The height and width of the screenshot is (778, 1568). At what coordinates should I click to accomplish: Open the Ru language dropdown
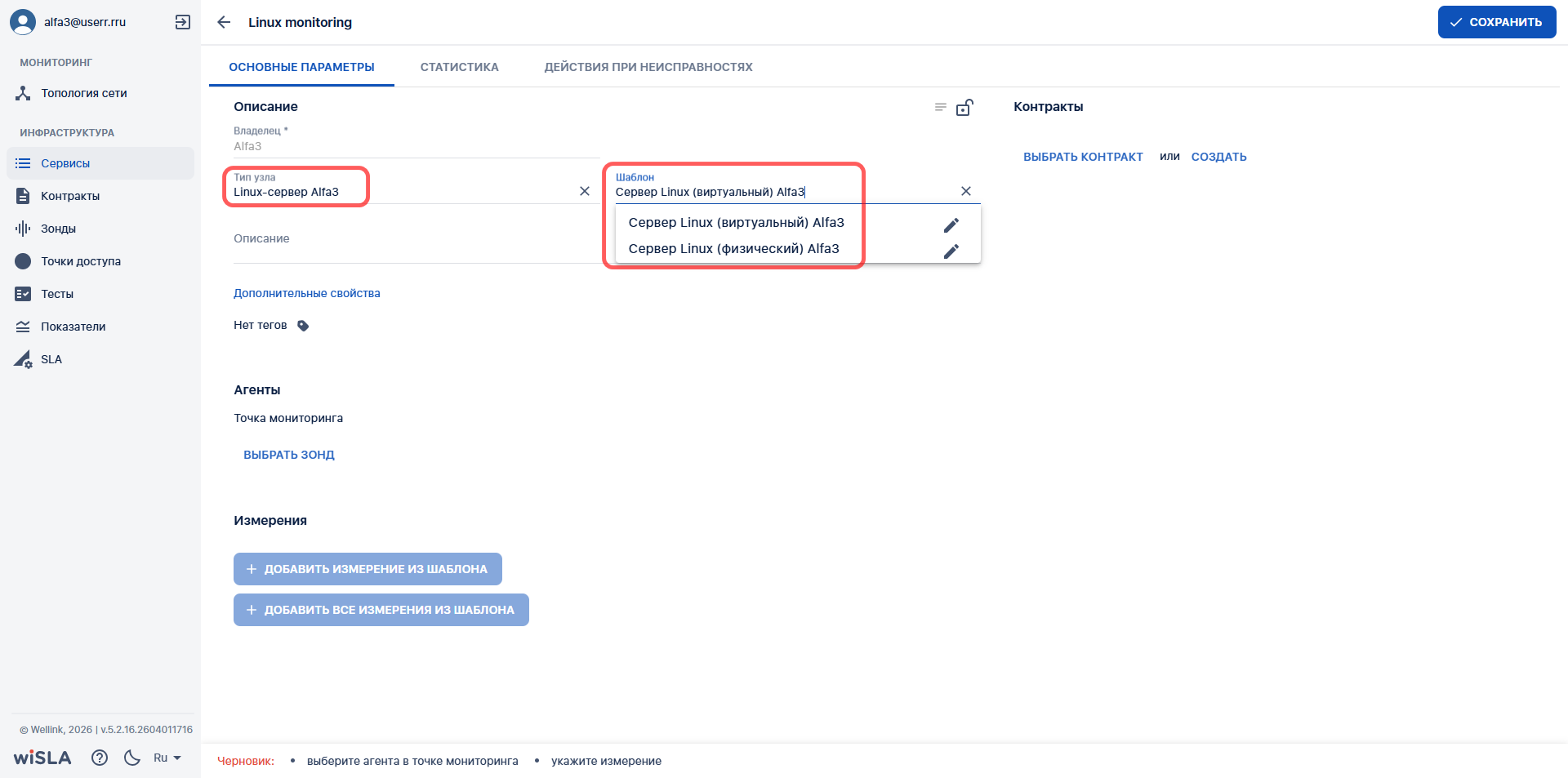click(167, 758)
